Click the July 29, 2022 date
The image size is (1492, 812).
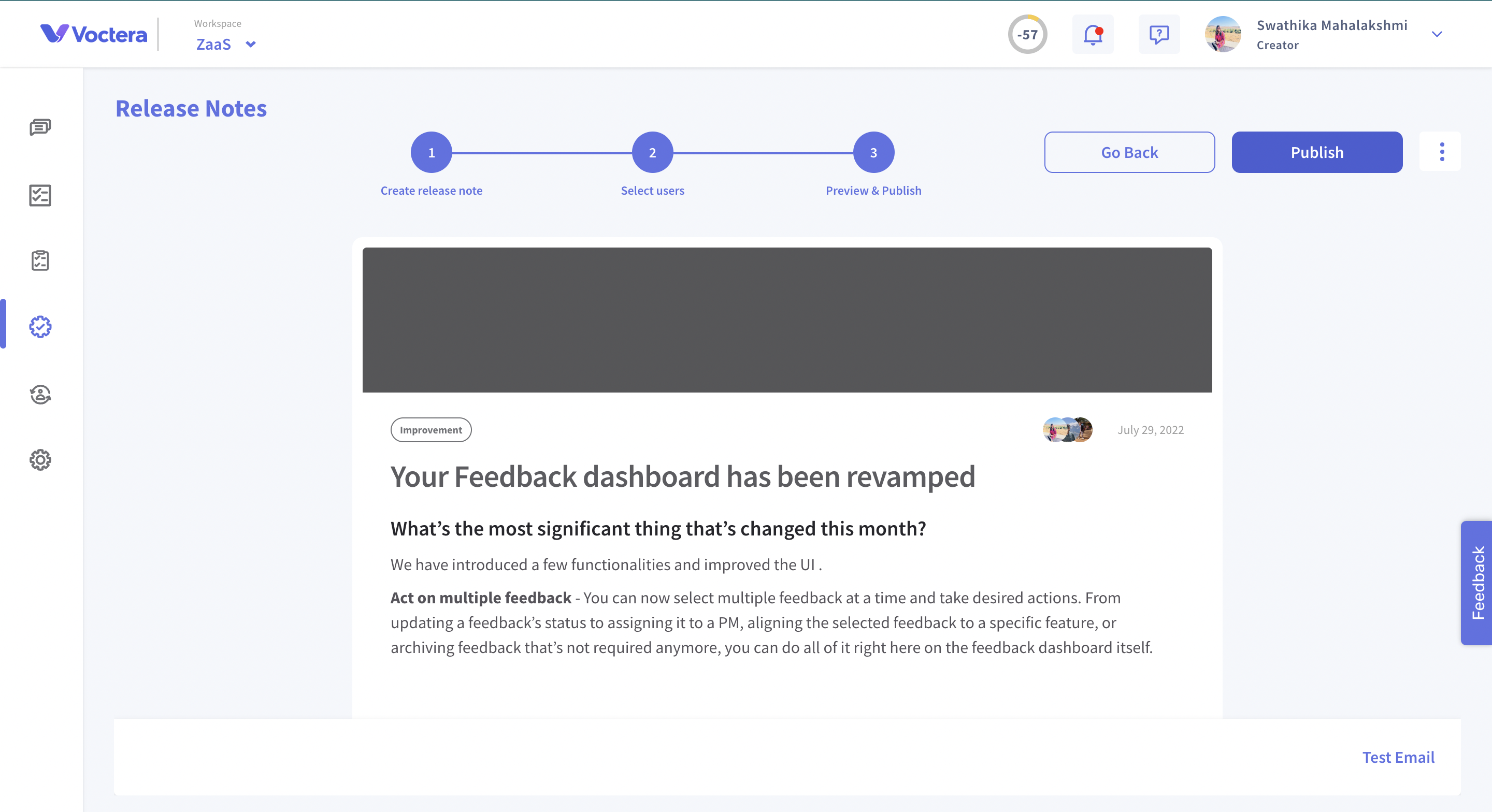(x=1150, y=430)
